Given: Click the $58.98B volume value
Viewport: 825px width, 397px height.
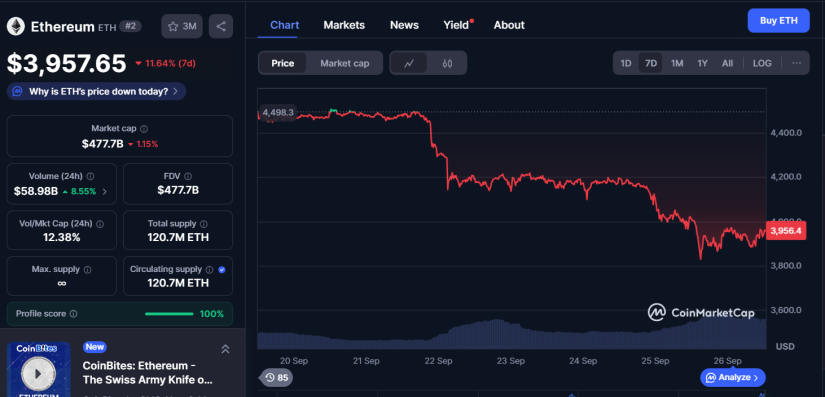Looking at the screenshot, I should click(36, 191).
